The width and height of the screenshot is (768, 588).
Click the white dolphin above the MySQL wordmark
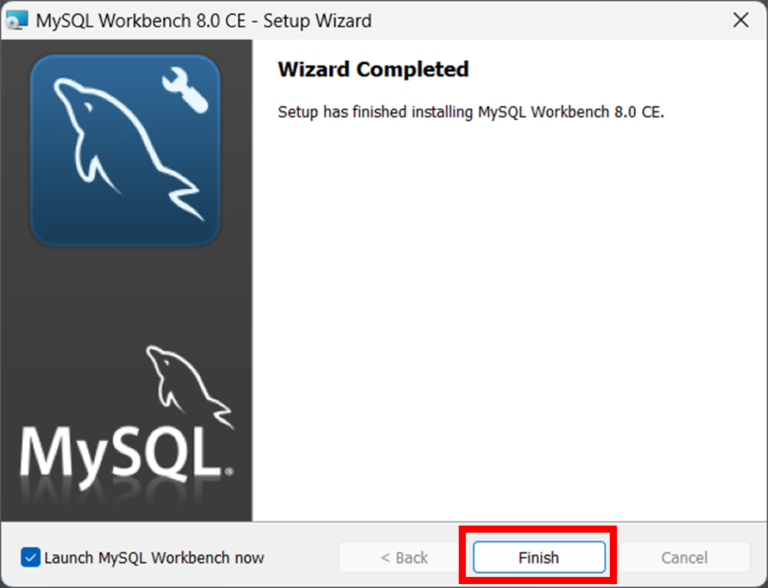(x=187, y=385)
